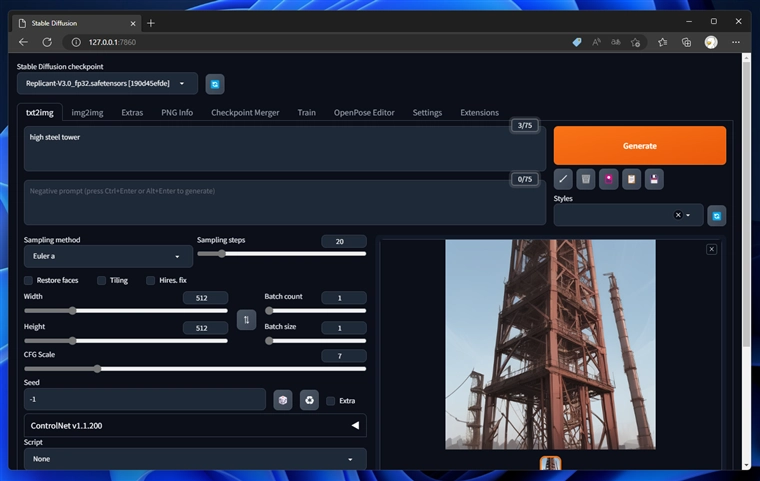The image size is (760, 481).
Task: Go back in the browser
Action: 23,42
